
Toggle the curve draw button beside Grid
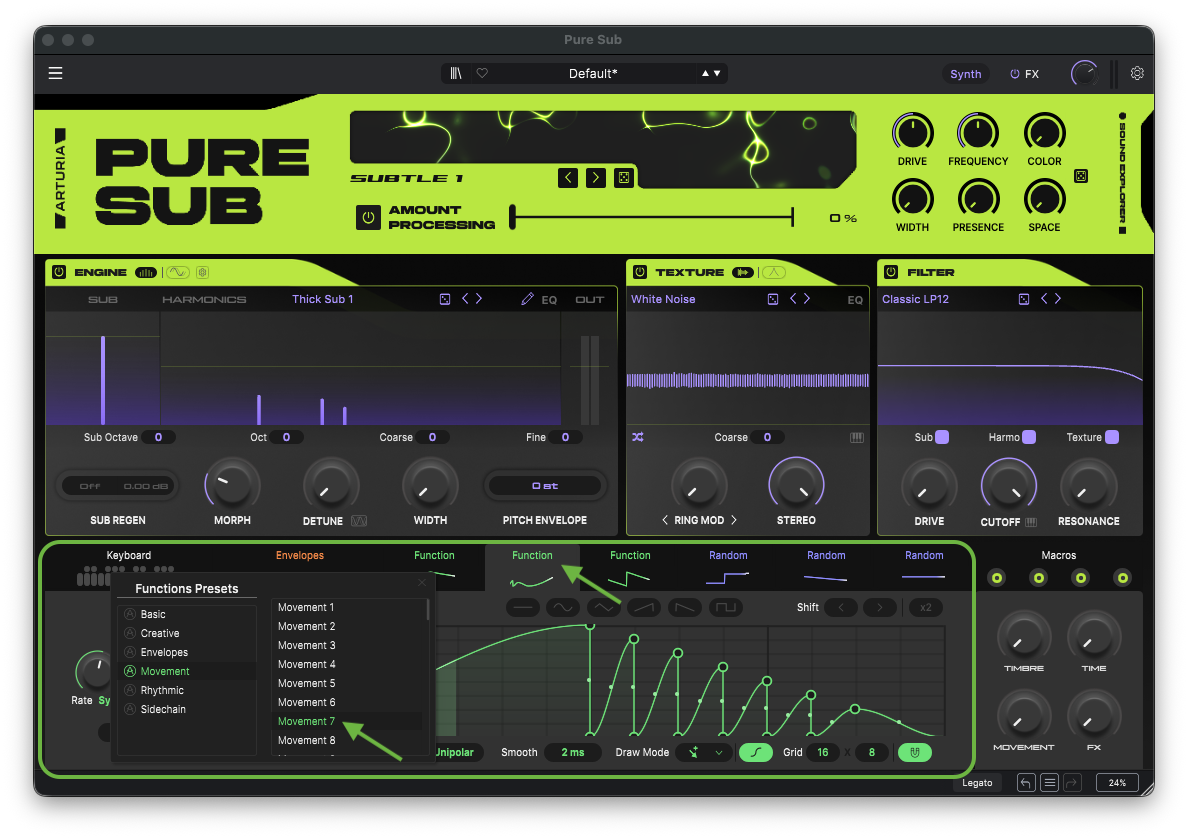[x=755, y=752]
